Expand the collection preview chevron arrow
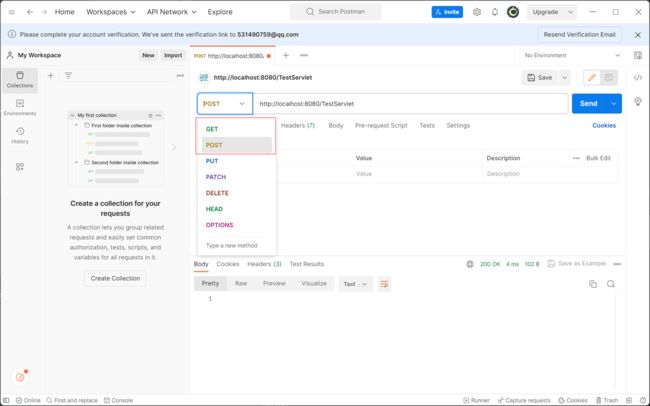The image size is (650, 406). coord(174,148)
